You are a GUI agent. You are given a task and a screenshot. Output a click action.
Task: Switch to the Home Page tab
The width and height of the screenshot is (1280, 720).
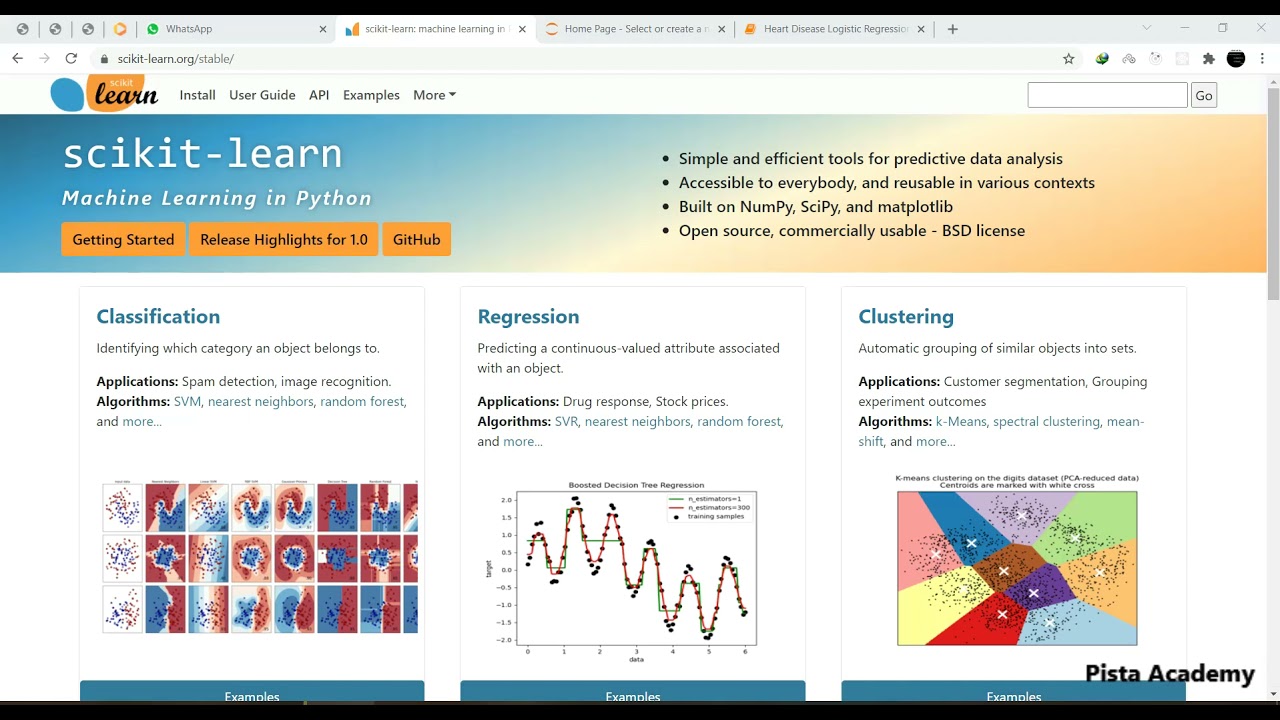pos(634,29)
